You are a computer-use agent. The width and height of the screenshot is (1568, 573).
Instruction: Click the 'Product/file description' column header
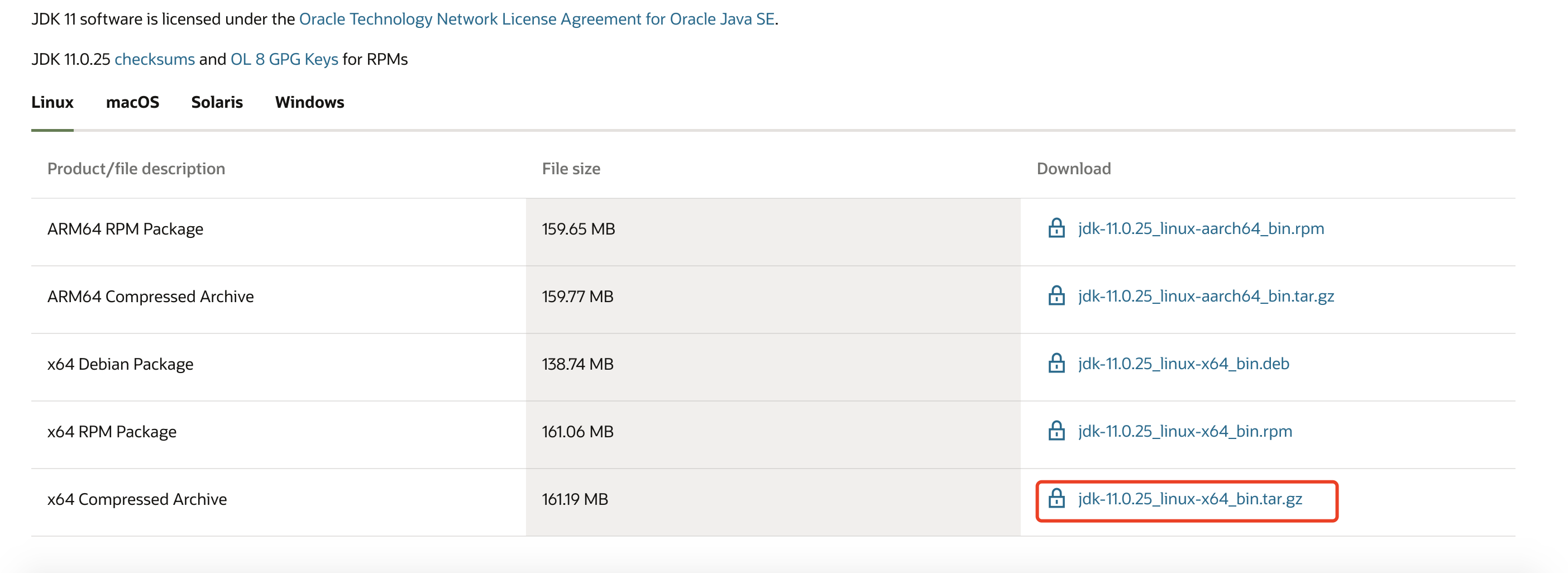tap(136, 169)
